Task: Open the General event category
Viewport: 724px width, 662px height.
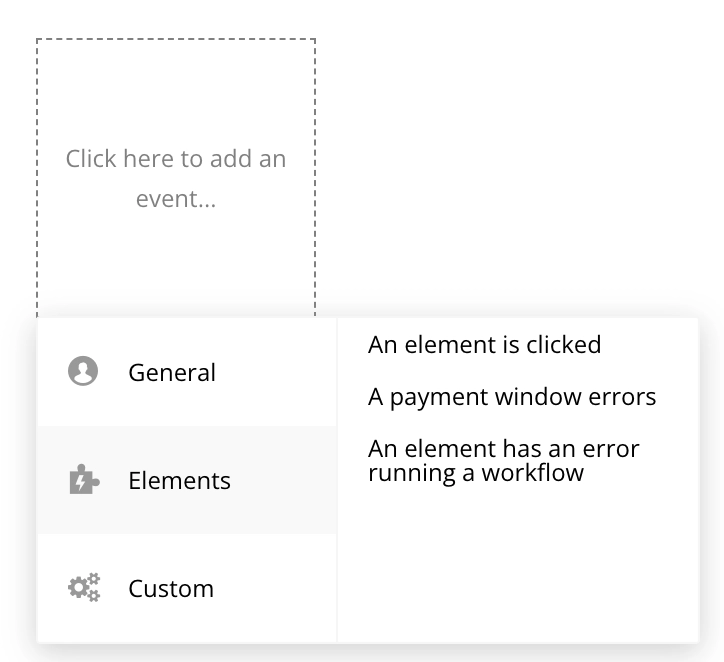Action: pyautogui.click(x=171, y=372)
